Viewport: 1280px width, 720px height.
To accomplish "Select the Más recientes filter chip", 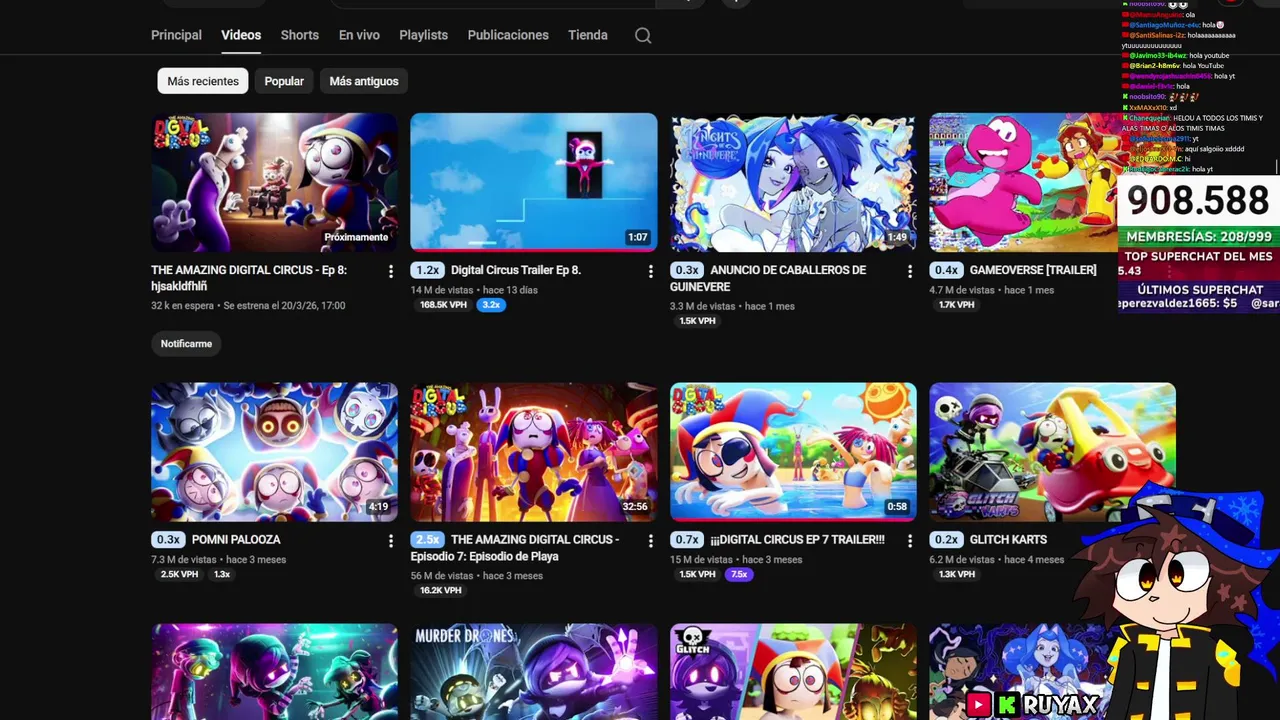I will [x=203, y=81].
